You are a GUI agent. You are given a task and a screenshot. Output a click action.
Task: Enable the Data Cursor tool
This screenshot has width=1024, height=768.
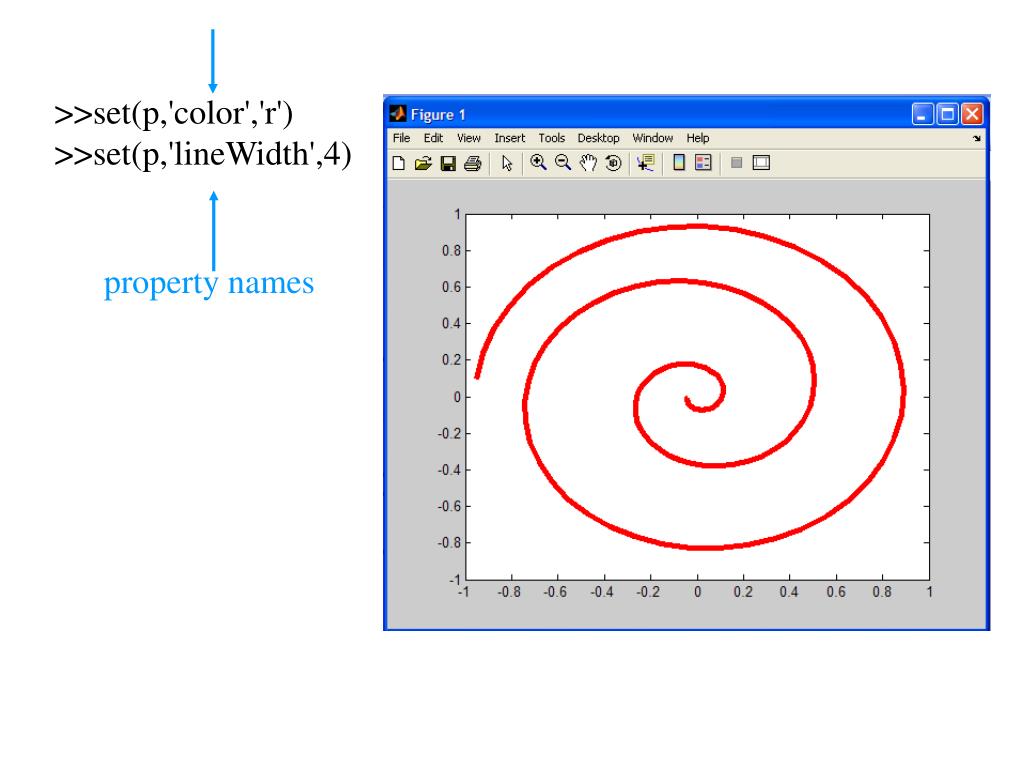pos(646,163)
